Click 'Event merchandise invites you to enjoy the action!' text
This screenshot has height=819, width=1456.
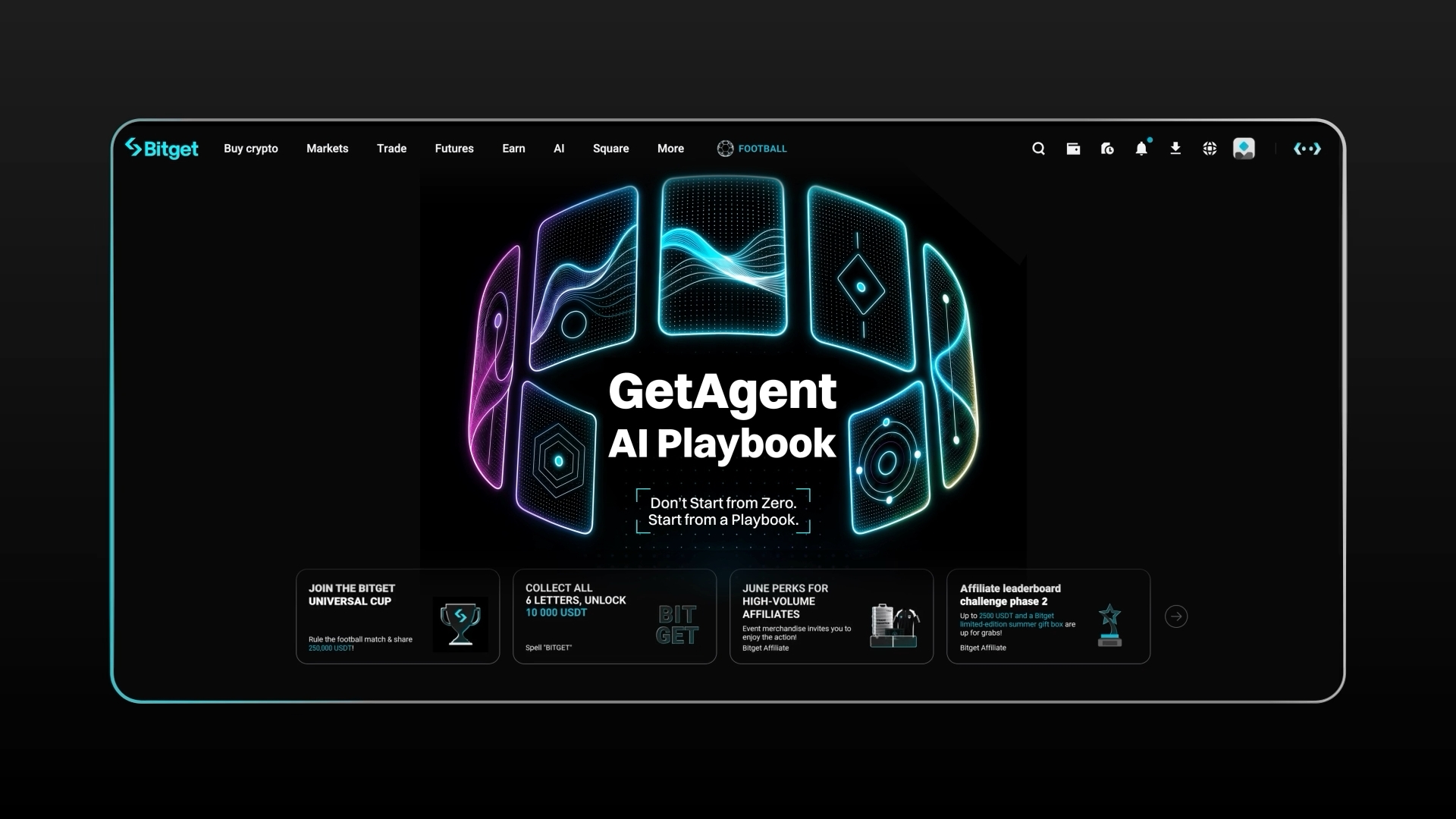point(796,632)
